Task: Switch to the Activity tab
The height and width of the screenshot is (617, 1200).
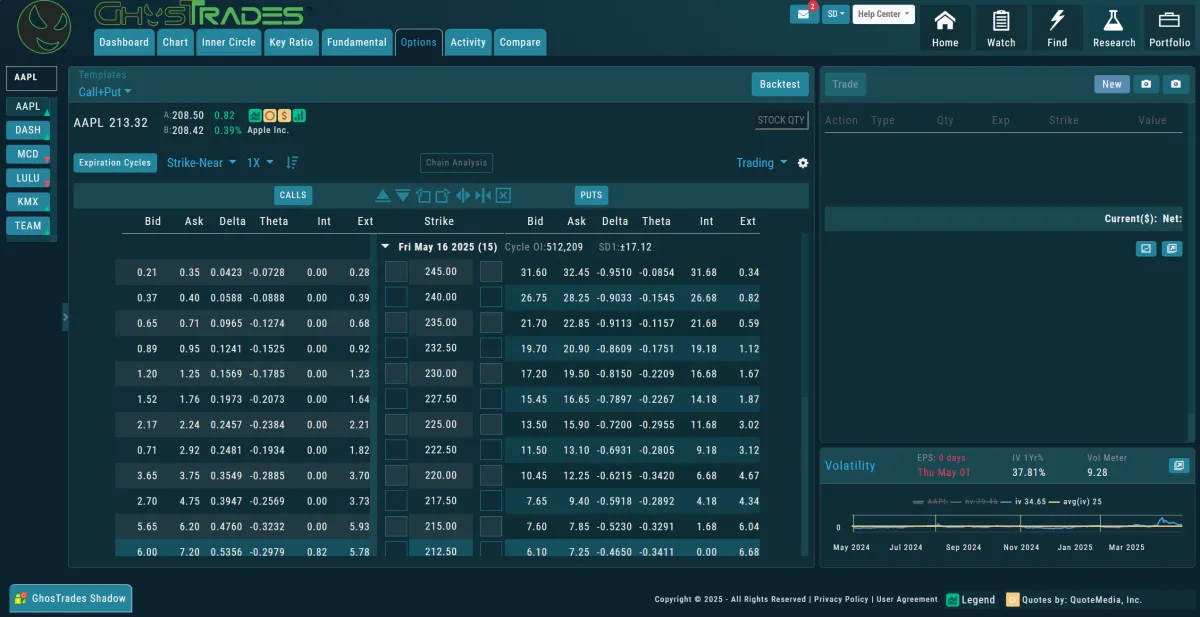Action: coord(468,42)
